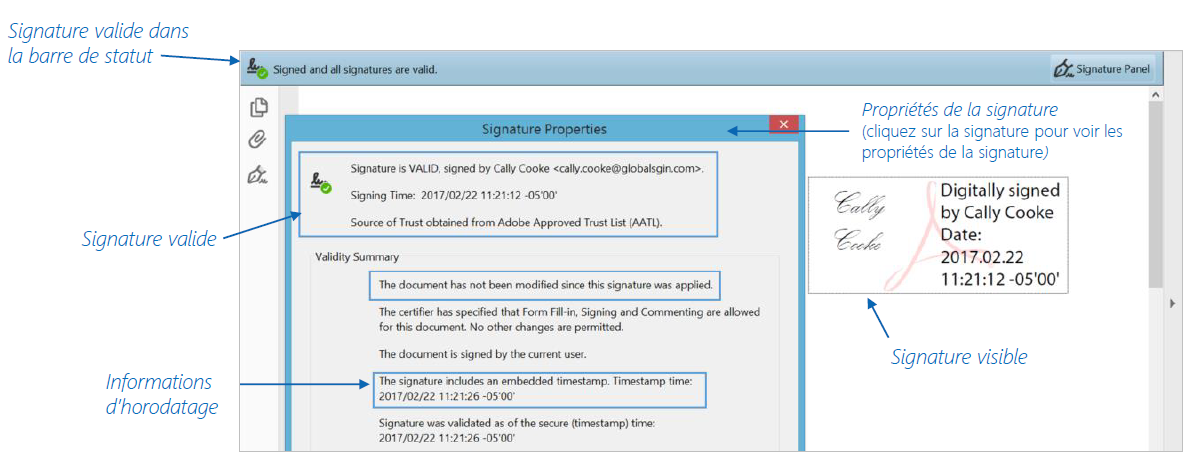Click the "document has not been modified" statement
The height and width of the screenshot is (459, 1188).
(x=545, y=285)
